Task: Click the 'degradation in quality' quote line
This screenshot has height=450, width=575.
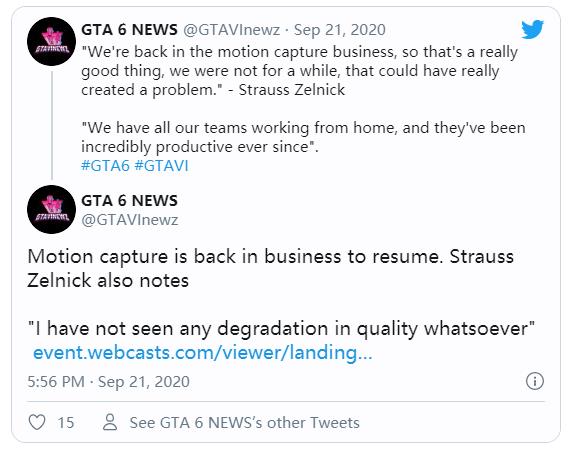Action: (282, 329)
